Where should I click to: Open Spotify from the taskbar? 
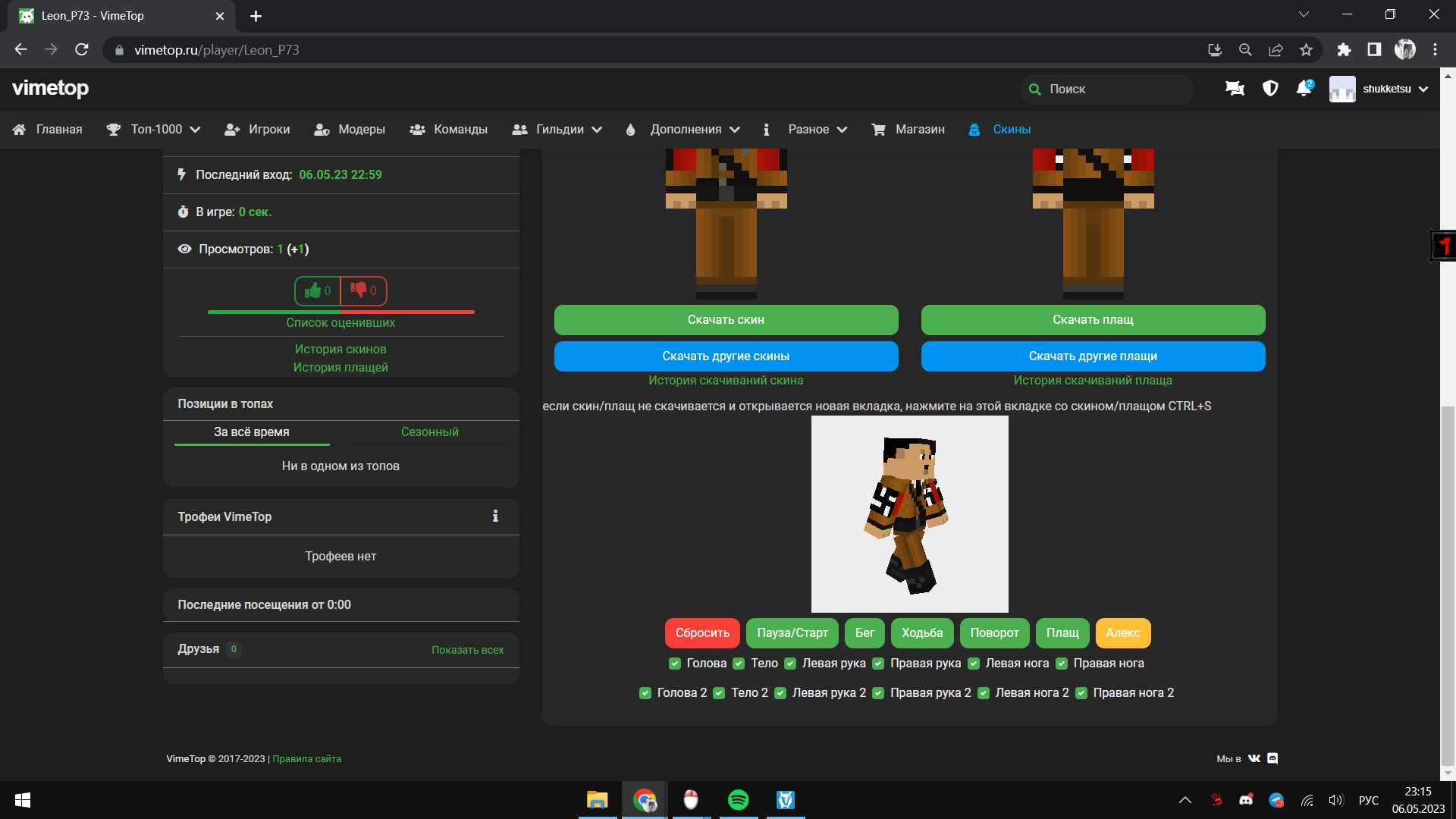(x=738, y=800)
